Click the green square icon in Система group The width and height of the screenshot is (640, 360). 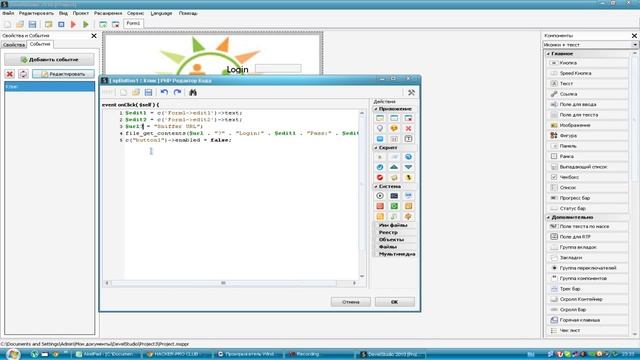(394, 206)
